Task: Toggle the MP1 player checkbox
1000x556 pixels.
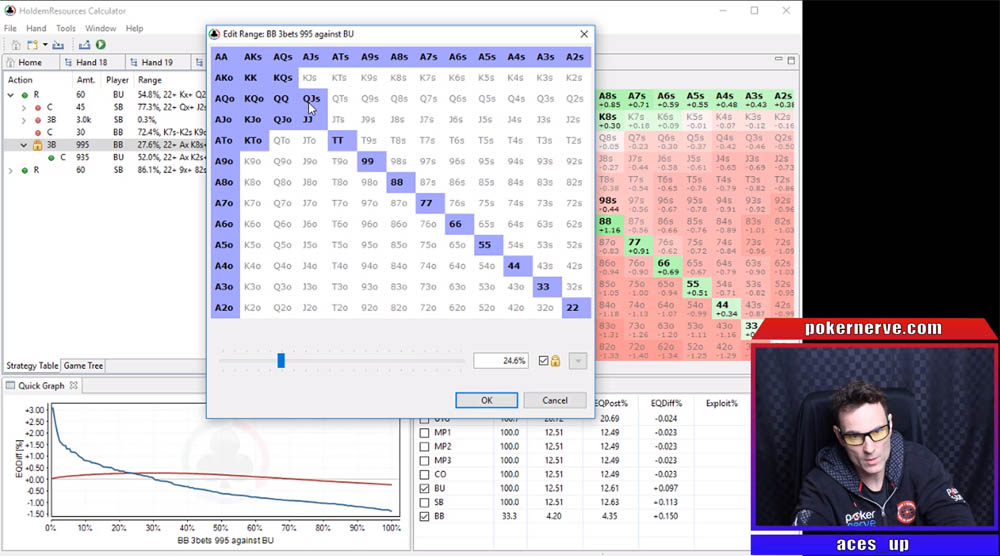Action: (425, 432)
